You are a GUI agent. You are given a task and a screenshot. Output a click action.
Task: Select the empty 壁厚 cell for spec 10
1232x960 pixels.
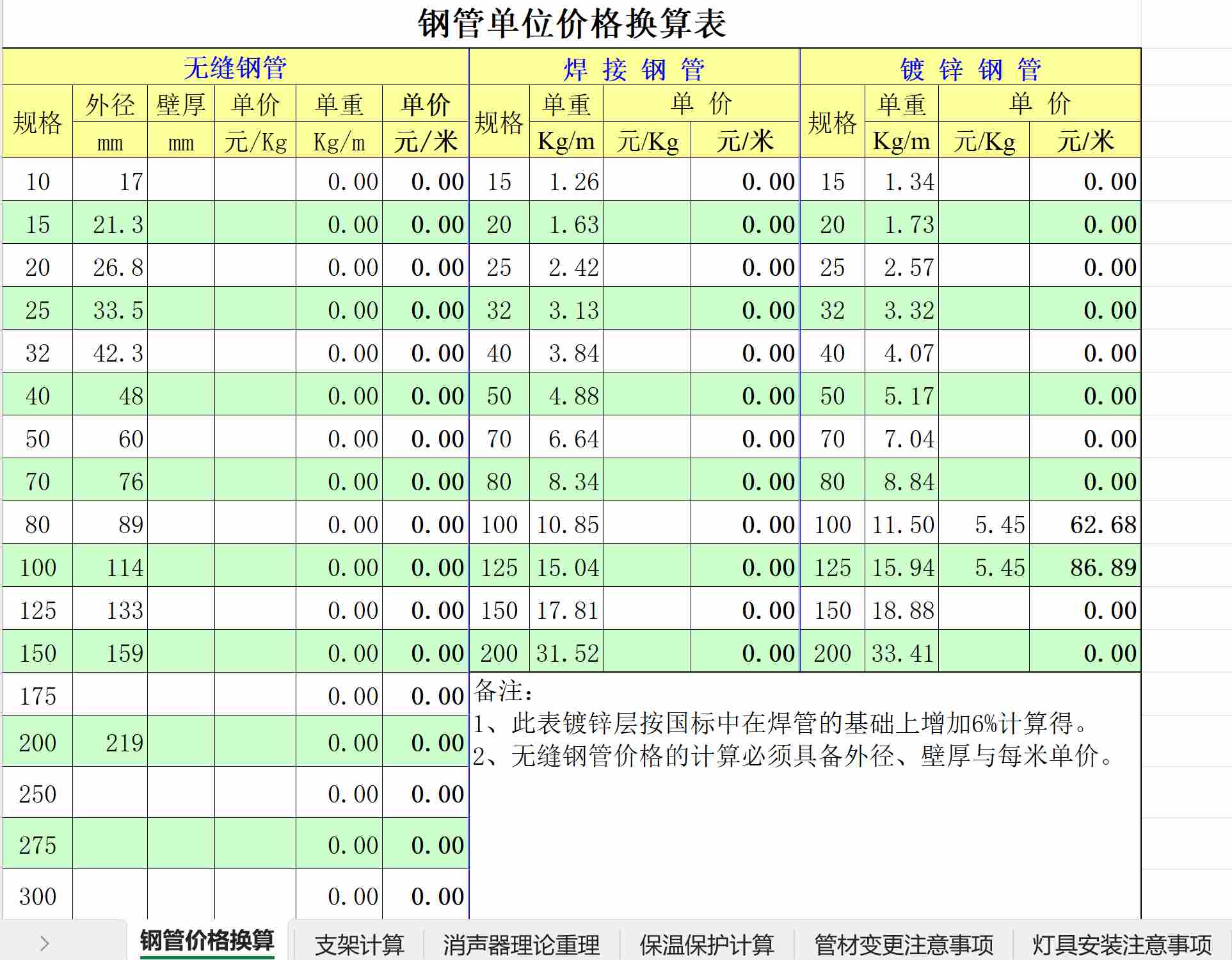[x=180, y=181]
